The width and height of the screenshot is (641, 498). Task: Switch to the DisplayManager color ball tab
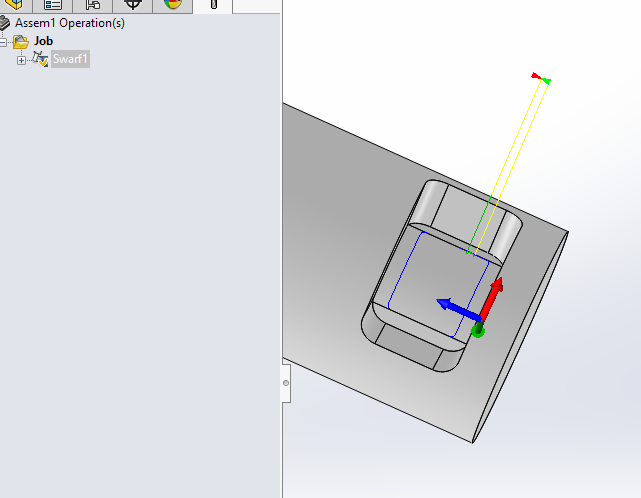(173, 4)
